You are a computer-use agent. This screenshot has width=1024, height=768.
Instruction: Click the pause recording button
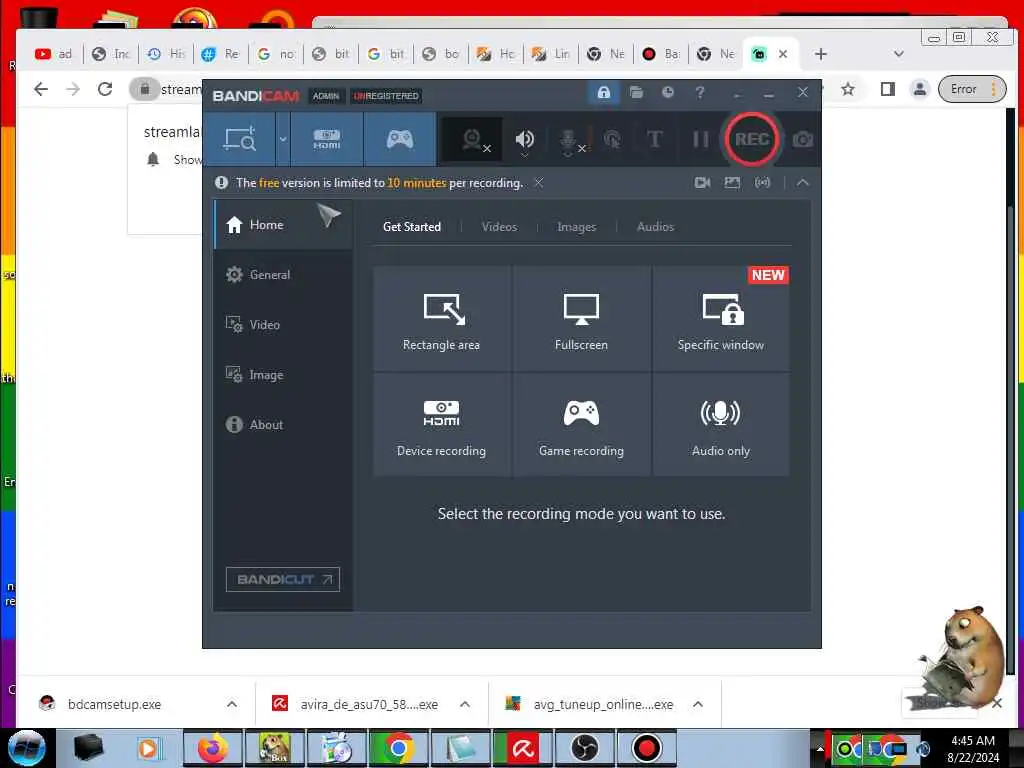pyautogui.click(x=700, y=139)
